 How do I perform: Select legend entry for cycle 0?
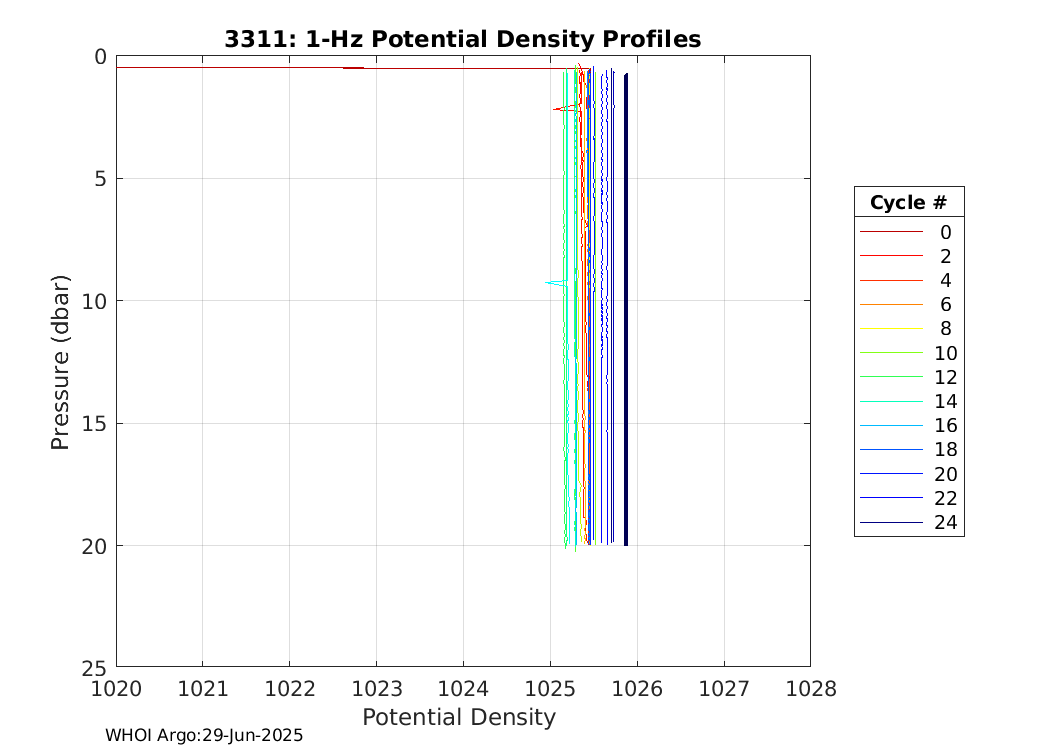[909, 232]
